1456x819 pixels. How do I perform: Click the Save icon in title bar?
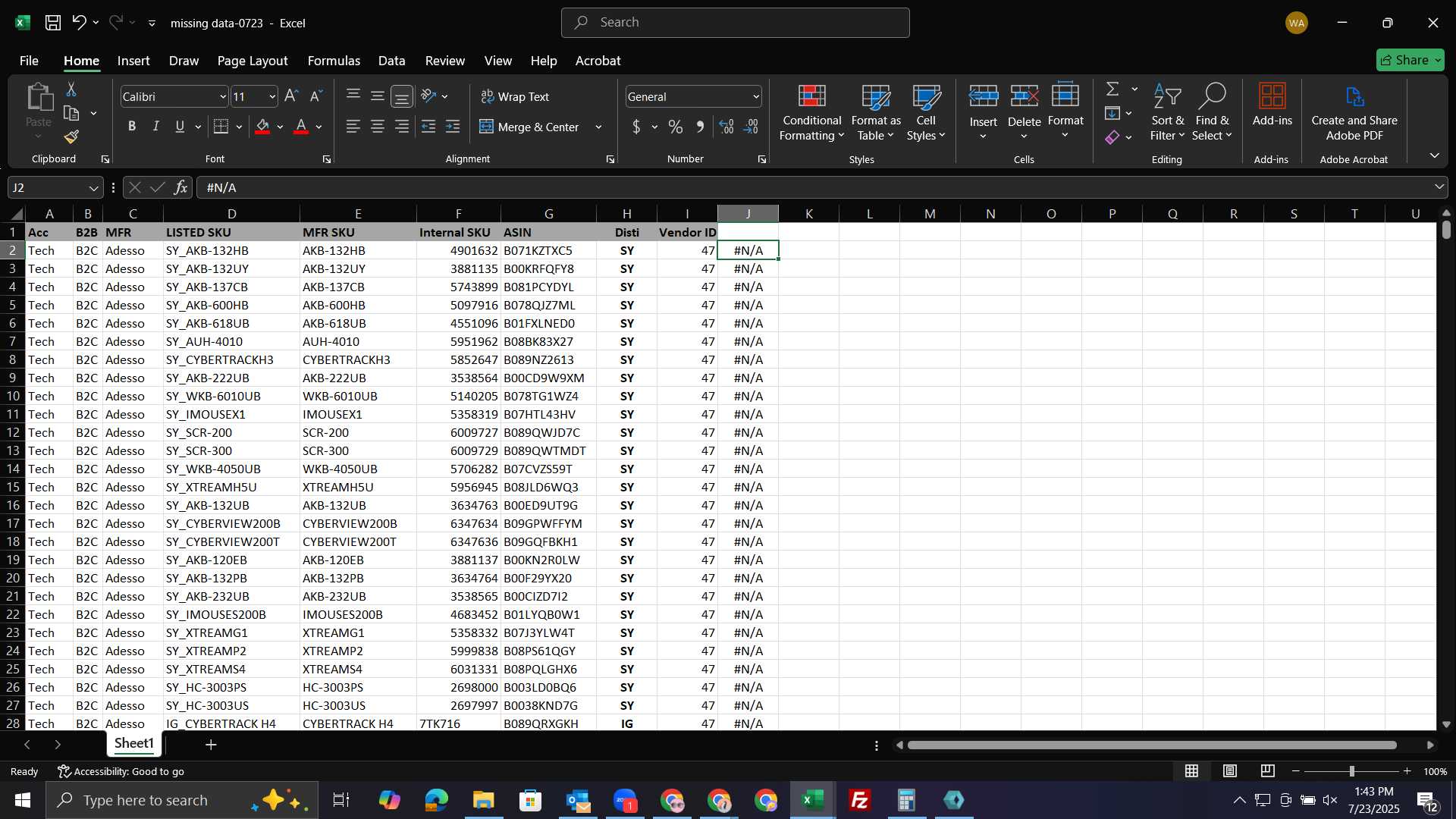(x=53, y=23)
